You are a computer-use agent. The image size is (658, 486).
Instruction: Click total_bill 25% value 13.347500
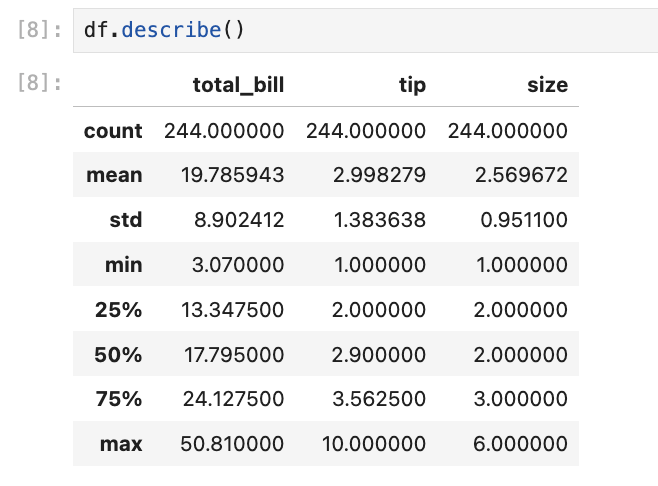pos(232,310)
